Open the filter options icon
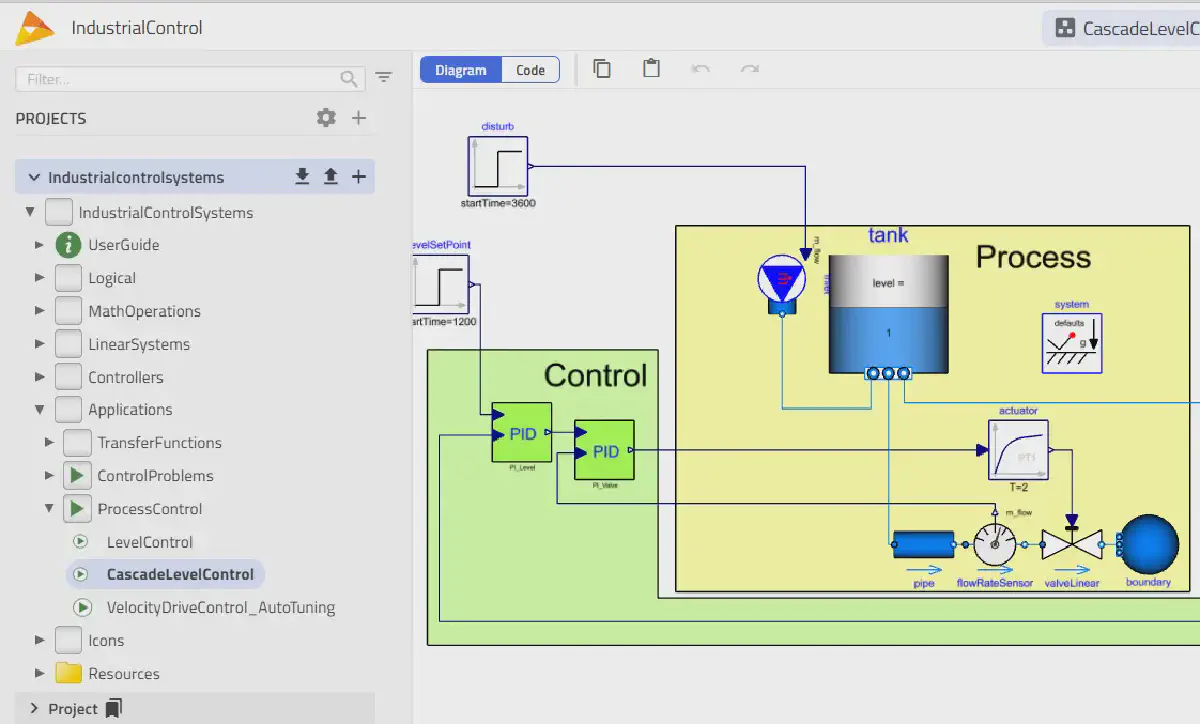The image size is (1200, 724). coord(384,78)
